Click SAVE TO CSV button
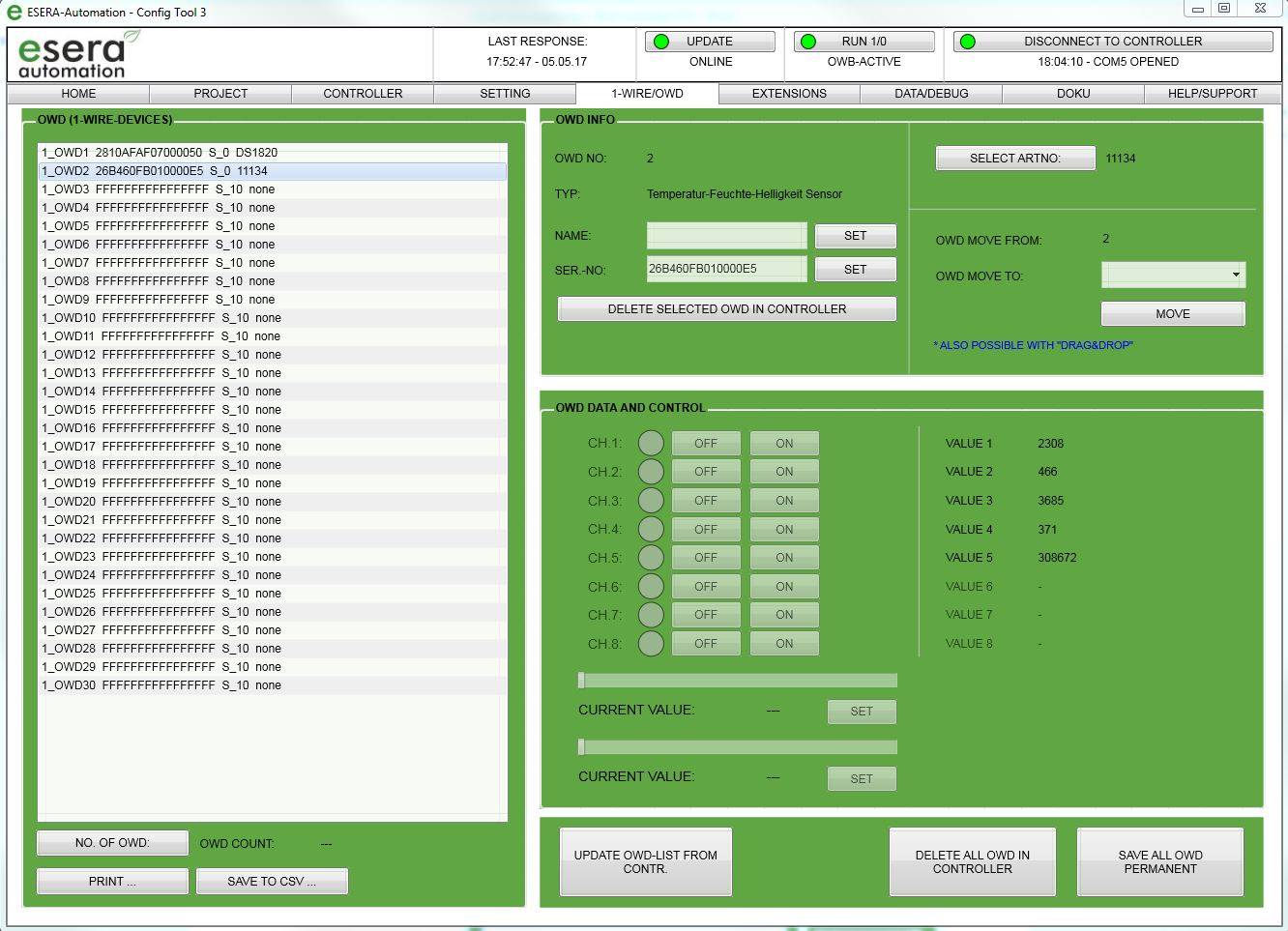The width and height of the screenshot is (1288, 931). coord(272,881)
